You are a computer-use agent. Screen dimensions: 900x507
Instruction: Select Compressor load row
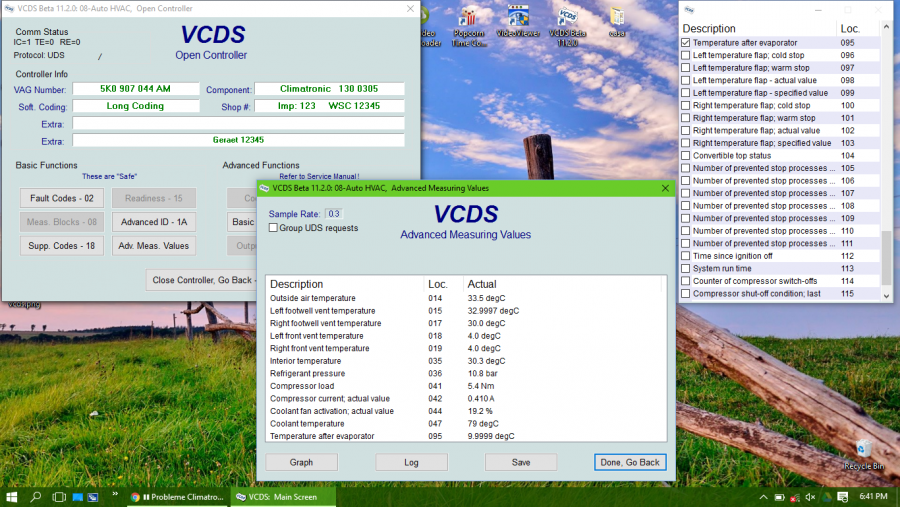pos(466,386)
